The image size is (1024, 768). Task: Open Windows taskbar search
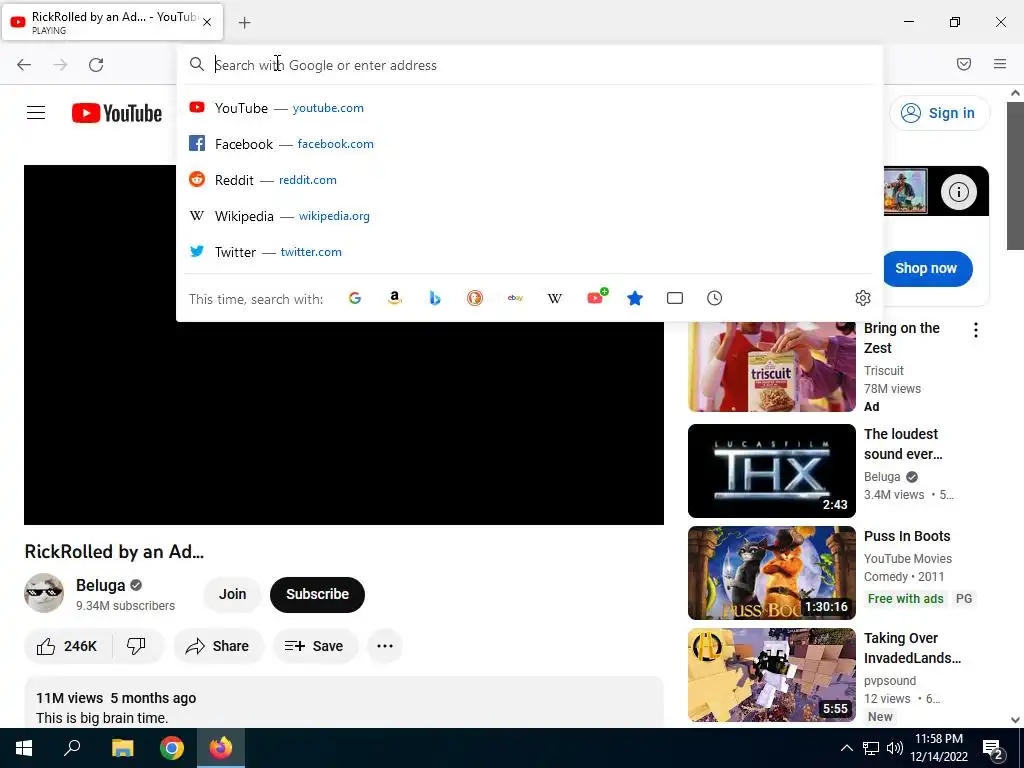pyautogui.click(x=72, y=748)
